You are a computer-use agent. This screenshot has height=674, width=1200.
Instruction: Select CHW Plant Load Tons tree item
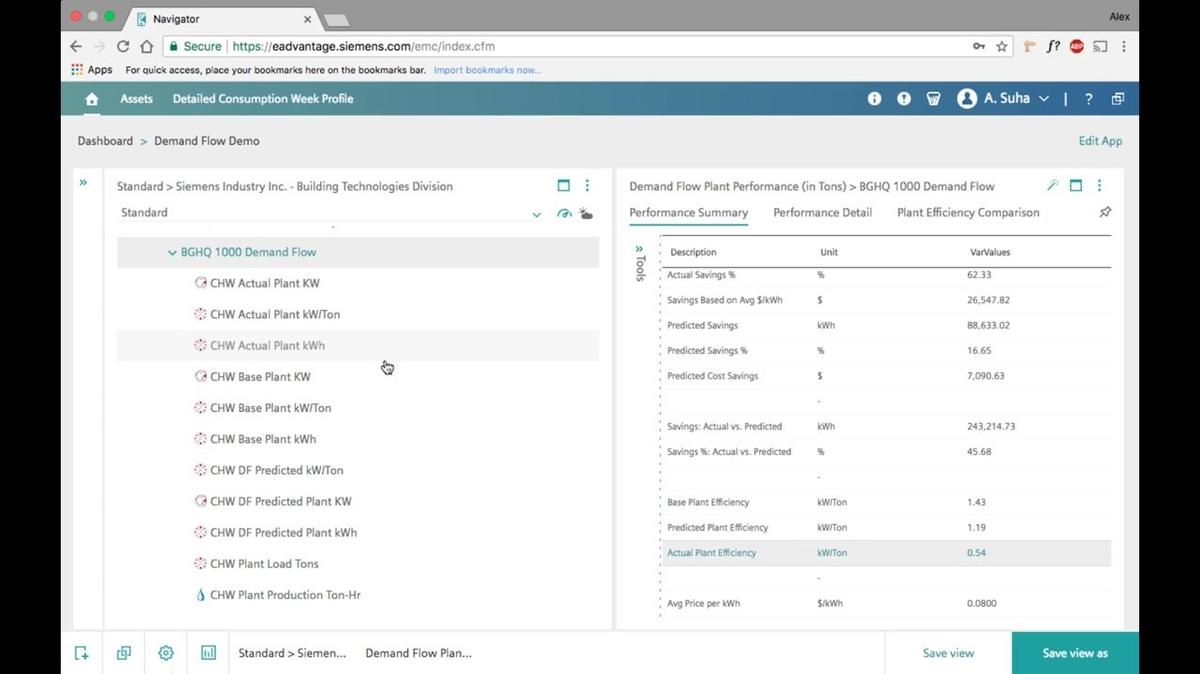tap(264, 564)
